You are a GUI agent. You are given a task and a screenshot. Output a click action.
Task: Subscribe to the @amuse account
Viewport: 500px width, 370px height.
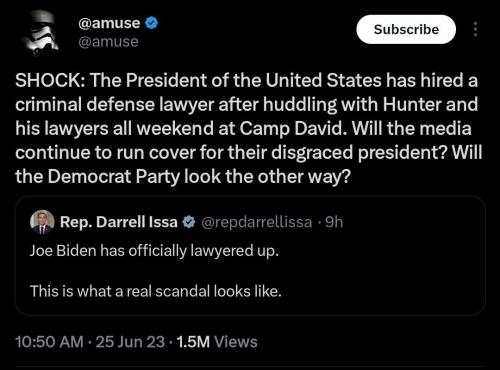(x=406, y=29)
